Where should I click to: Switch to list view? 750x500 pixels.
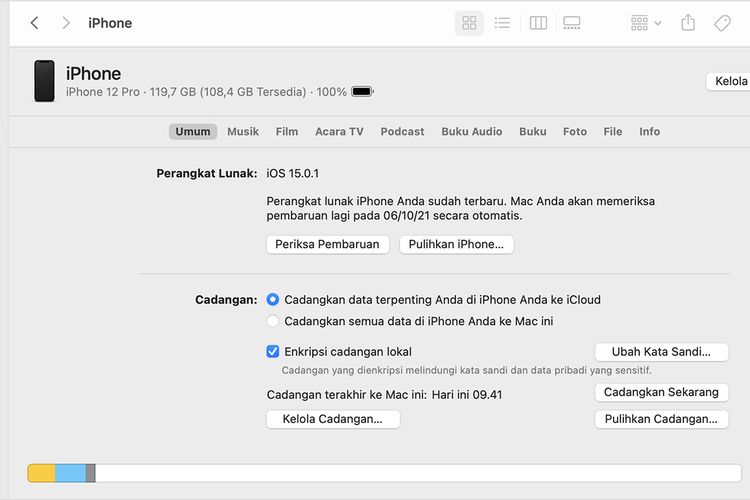[502, 23]
